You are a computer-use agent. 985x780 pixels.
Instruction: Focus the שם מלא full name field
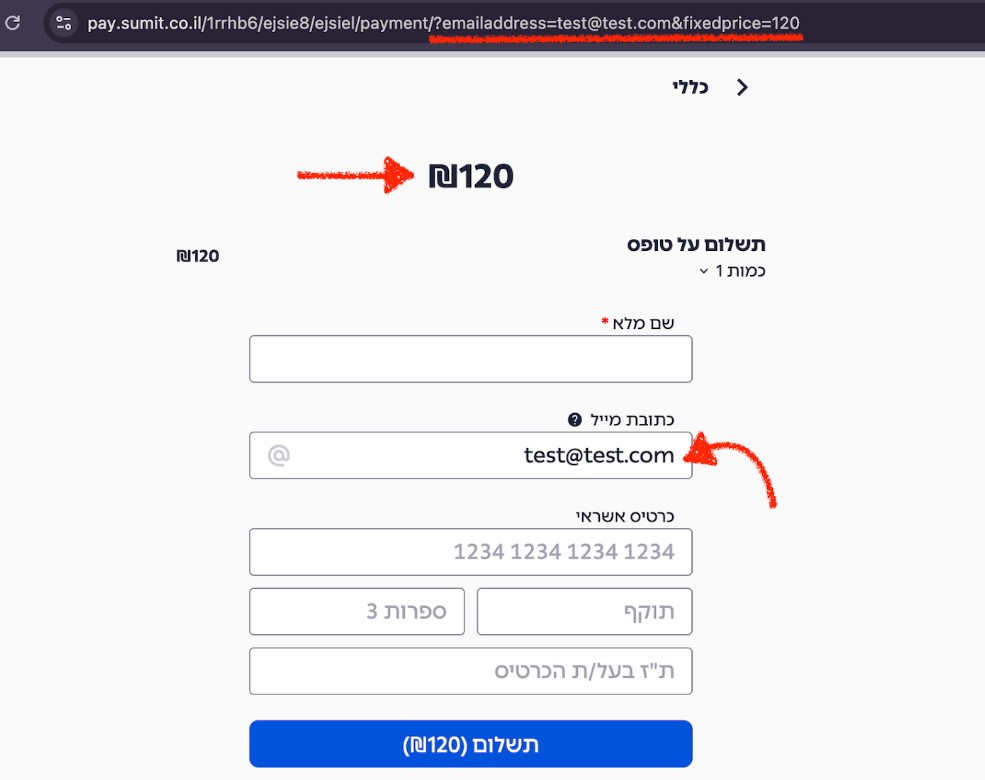tap(471, 359)
